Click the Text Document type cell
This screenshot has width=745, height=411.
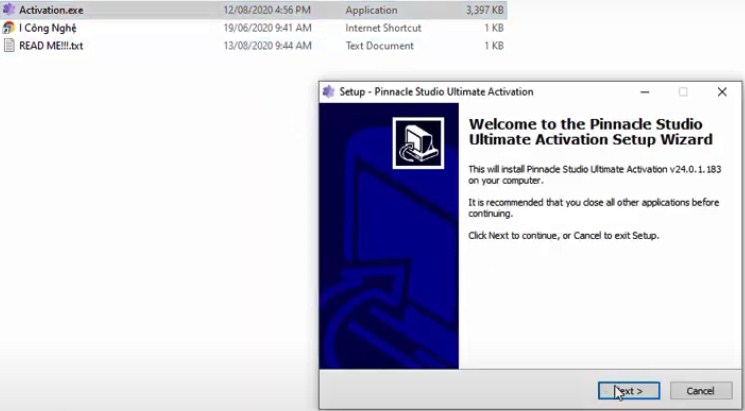point(379,46)
